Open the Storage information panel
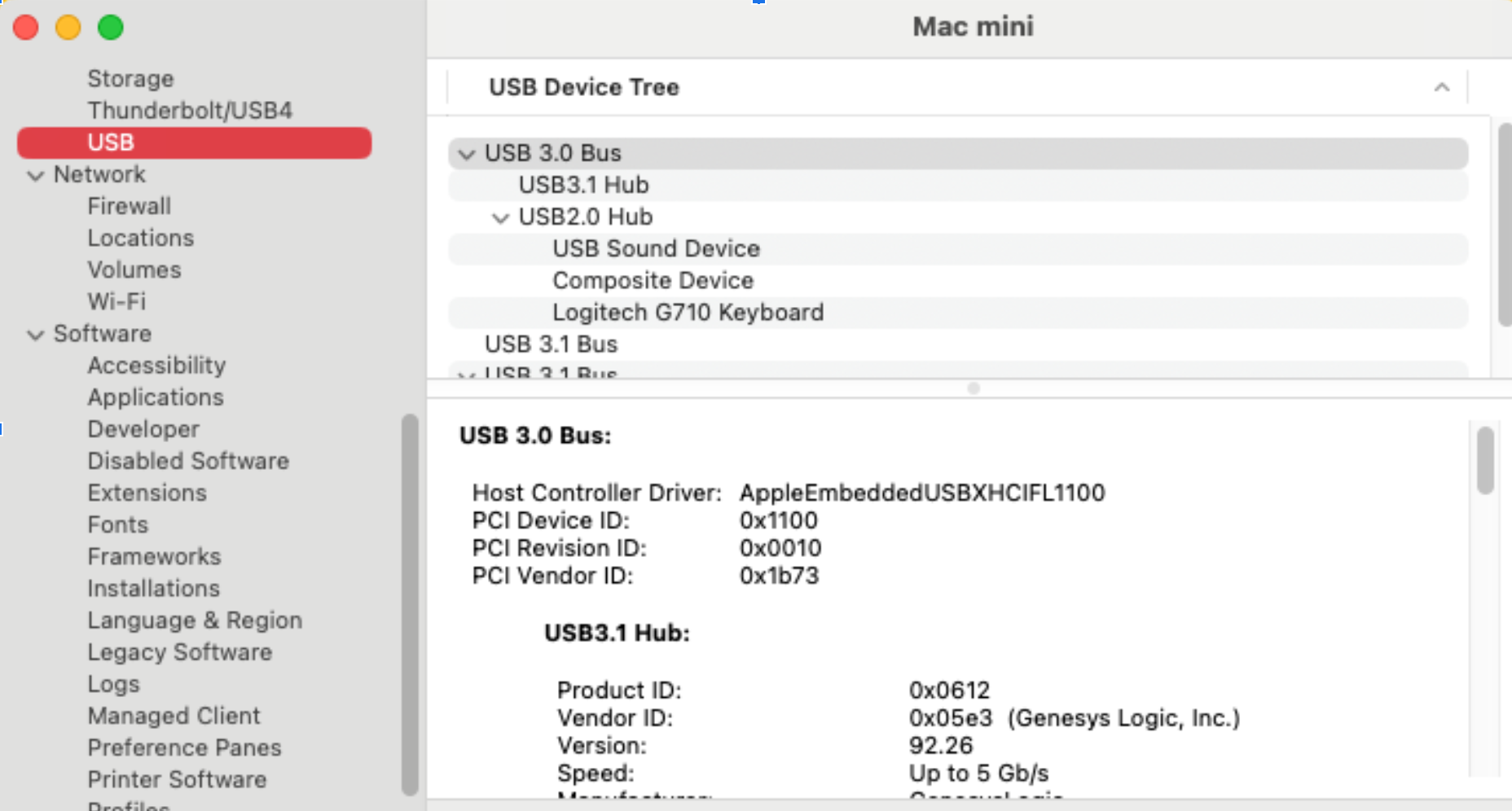The height and width of the screenshot is (811, 1512). (x=130, y=78)
